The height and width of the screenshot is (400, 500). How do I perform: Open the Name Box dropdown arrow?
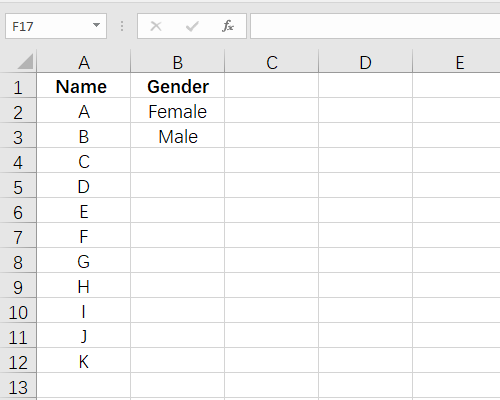pos(96,25)
